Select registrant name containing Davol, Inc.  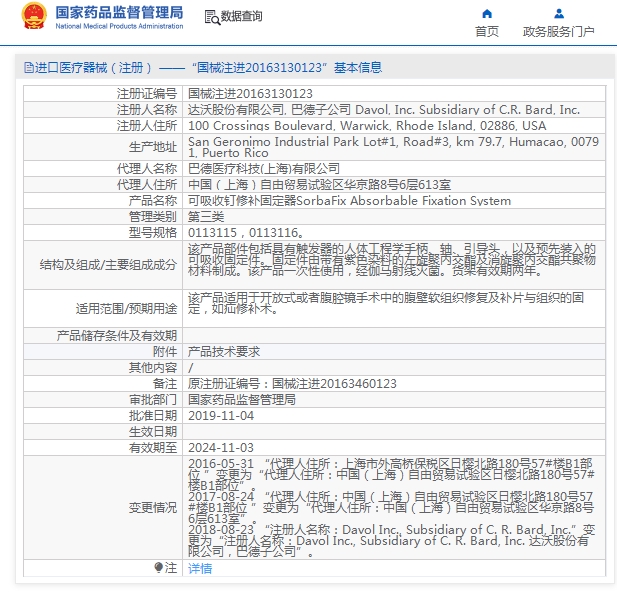pyautogui.click(x=384, y=110)
